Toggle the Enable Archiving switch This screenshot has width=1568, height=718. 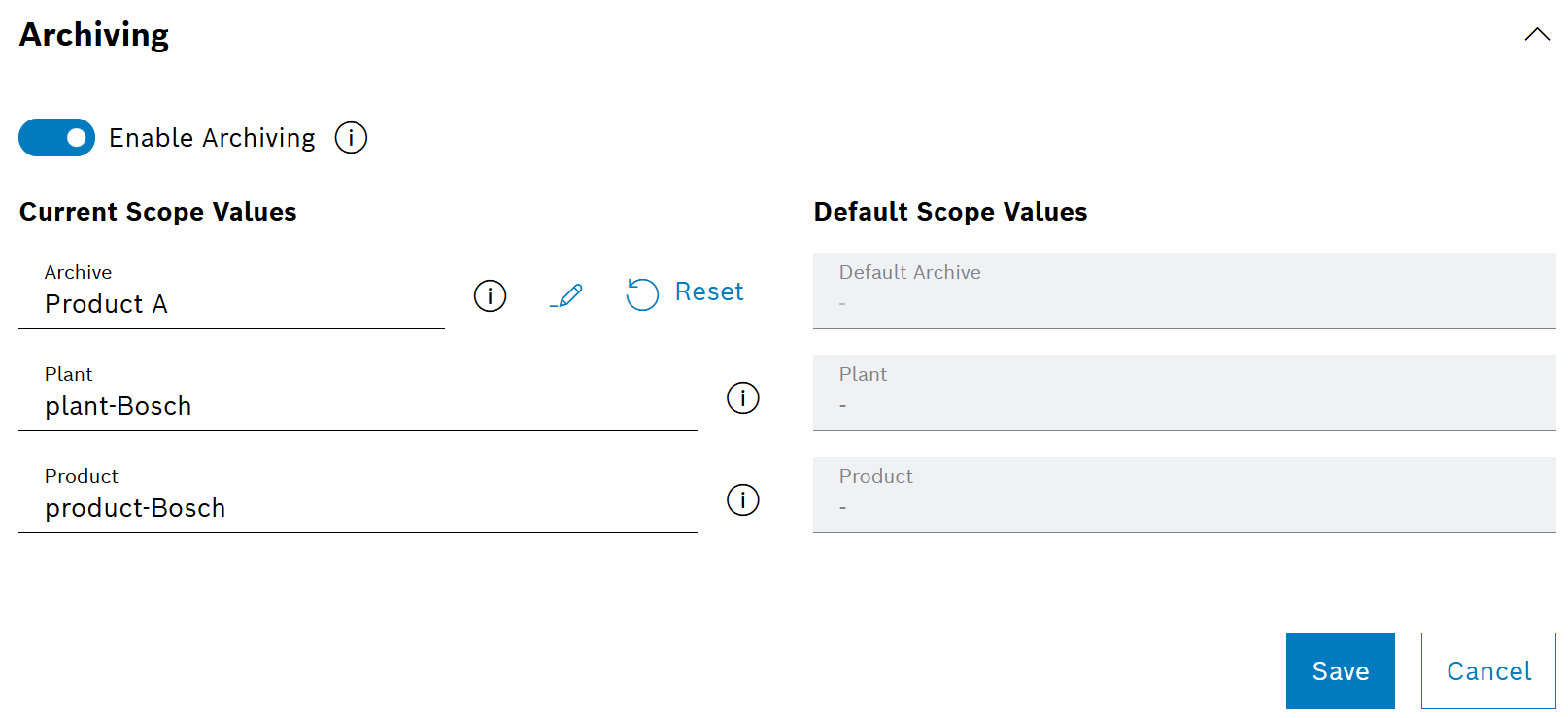point(56,138)
